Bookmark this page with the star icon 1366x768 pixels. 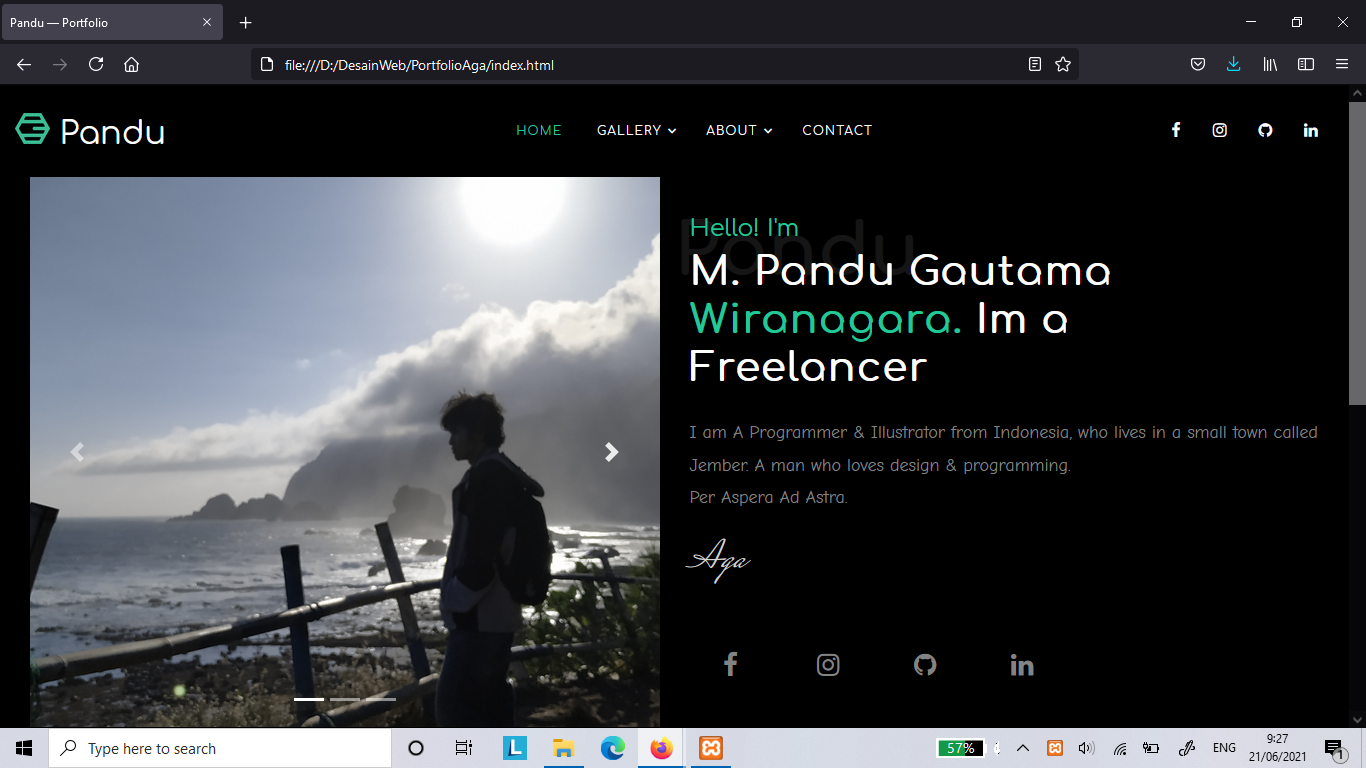pyautogui.click(x=1063, y=64)
